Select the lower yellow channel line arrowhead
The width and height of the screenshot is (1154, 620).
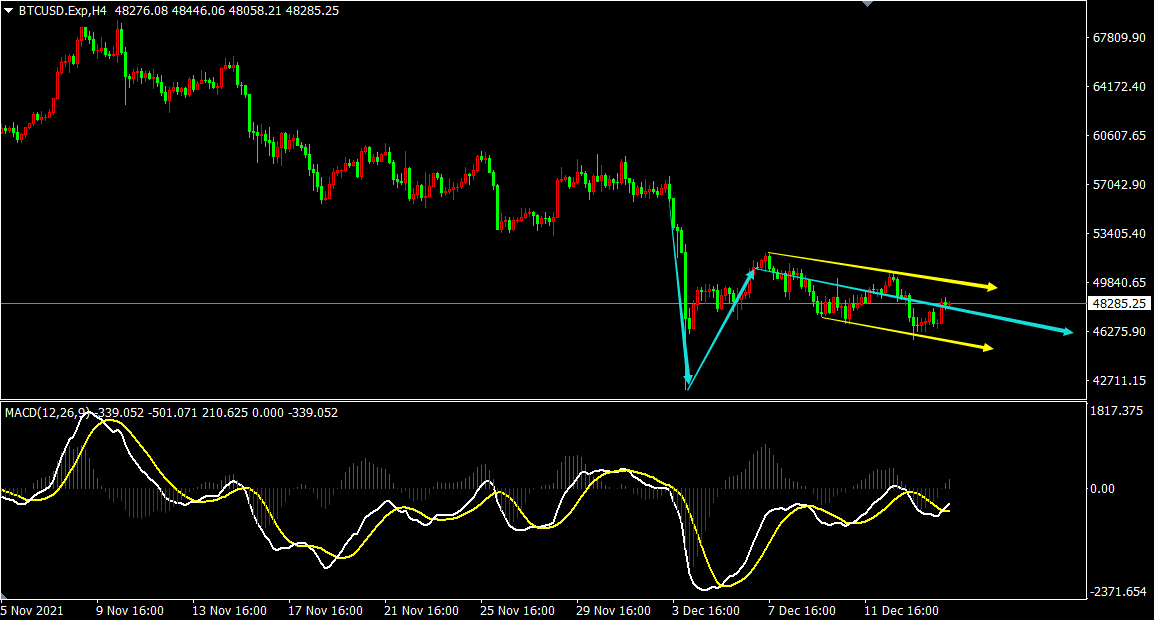988,348
